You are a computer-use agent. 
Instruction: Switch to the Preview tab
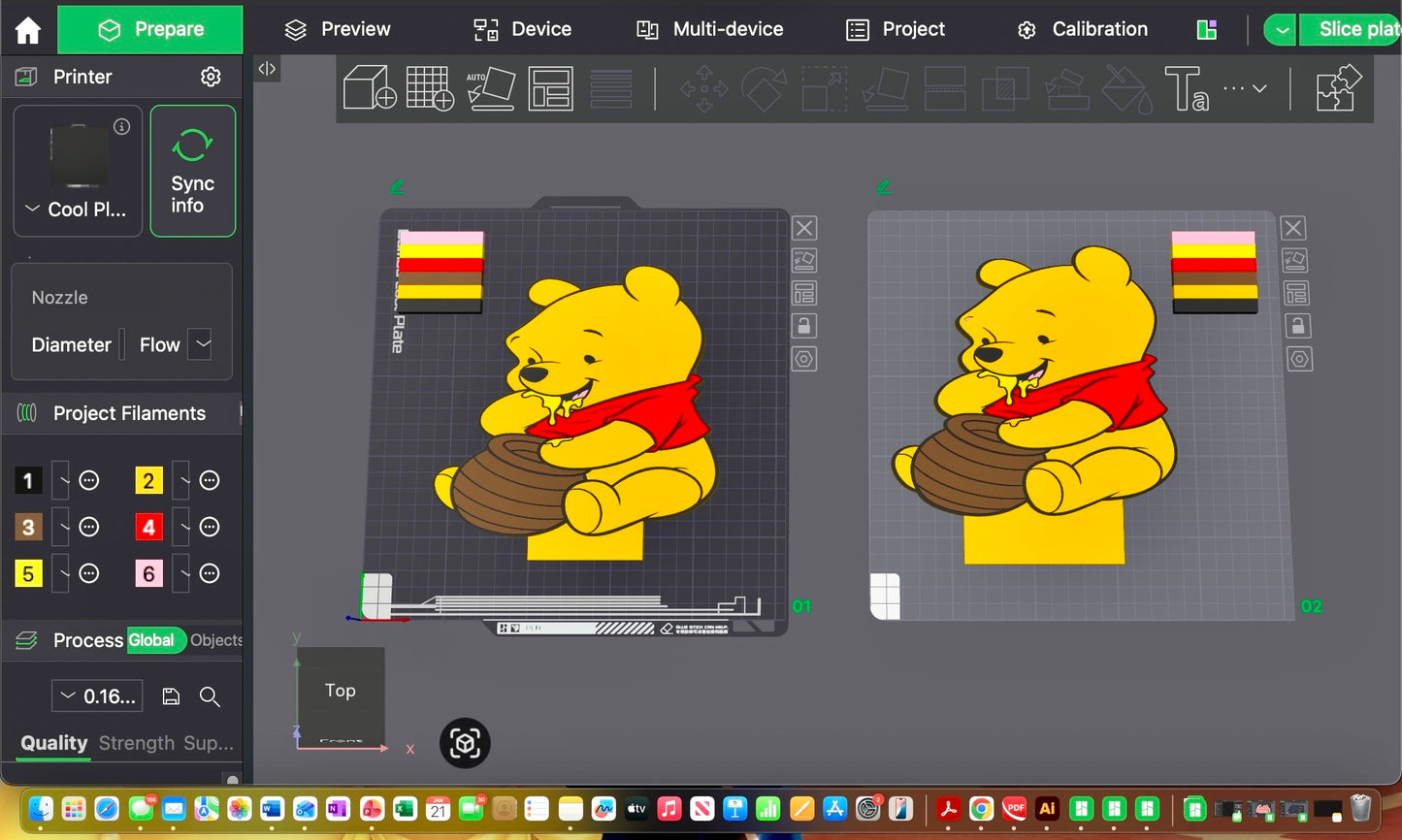coord(338,29)
